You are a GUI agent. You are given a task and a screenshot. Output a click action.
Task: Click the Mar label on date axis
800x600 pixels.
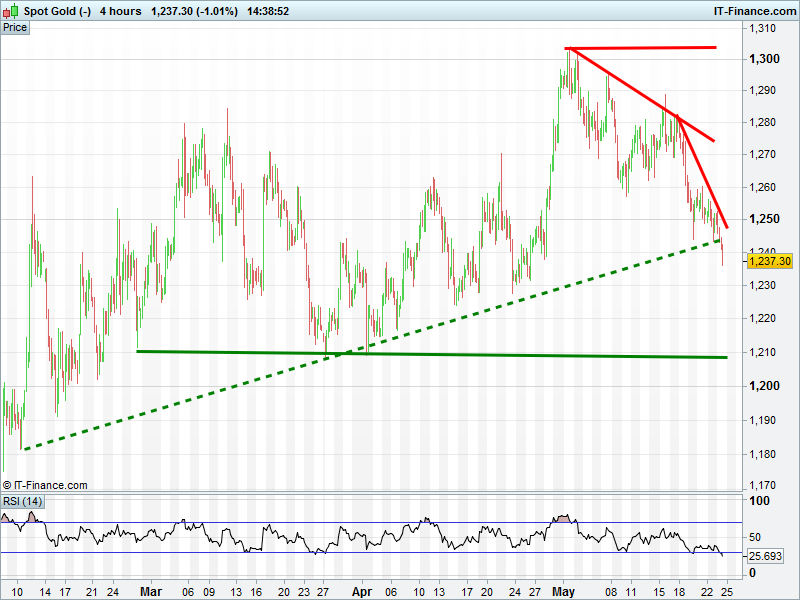[151, 592]
